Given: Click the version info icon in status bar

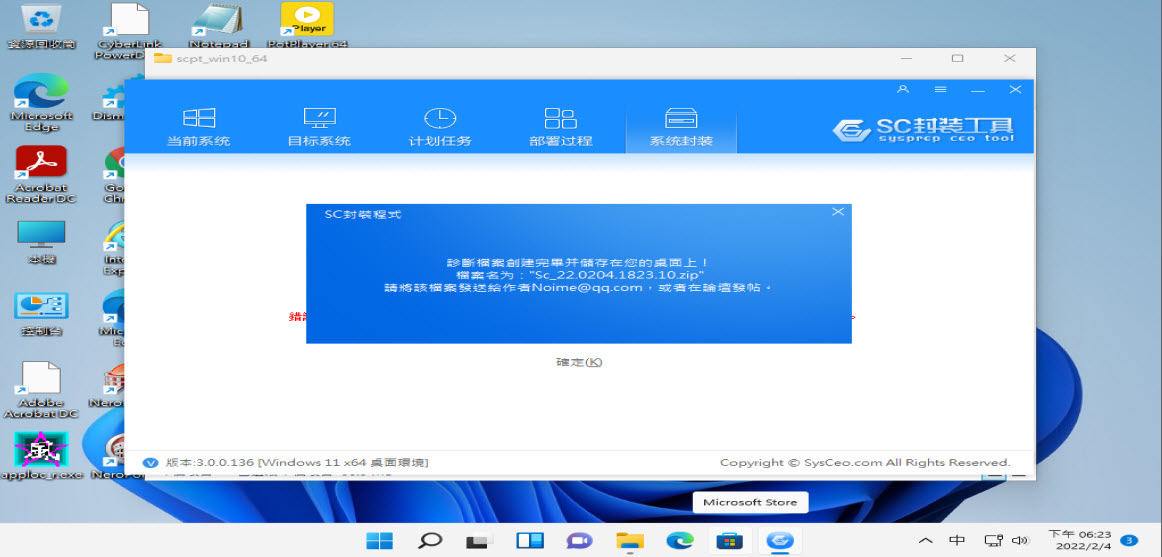Looking at the screenshot, I should pos(150,462).
